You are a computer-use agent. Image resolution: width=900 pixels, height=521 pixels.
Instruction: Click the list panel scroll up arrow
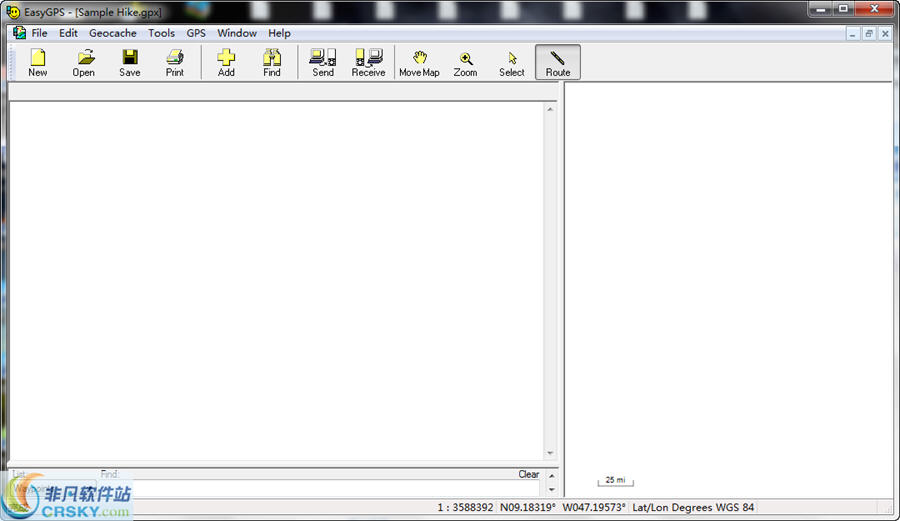click(550, 109)
